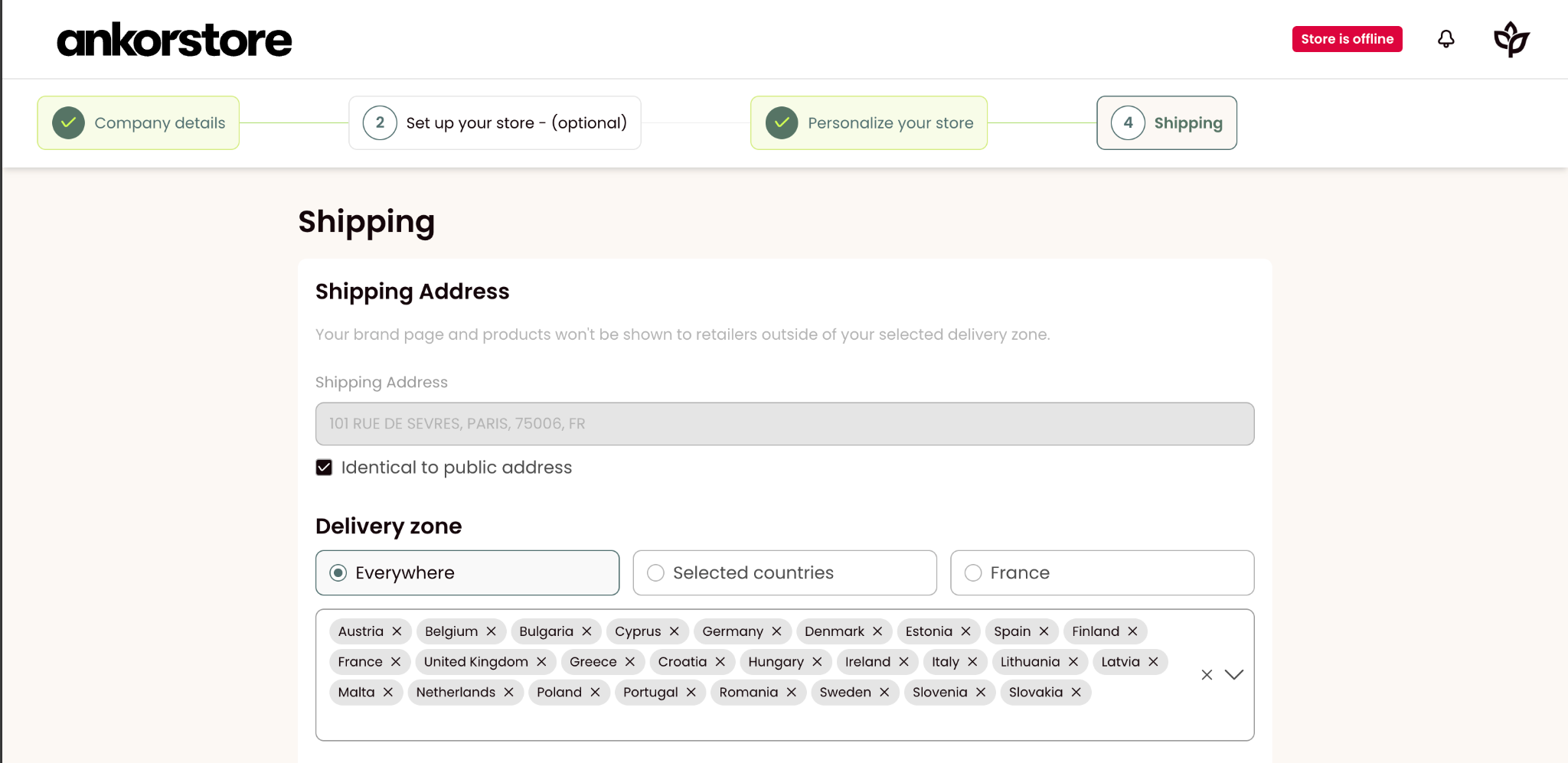Remove Portugal tag

point(691,693)
